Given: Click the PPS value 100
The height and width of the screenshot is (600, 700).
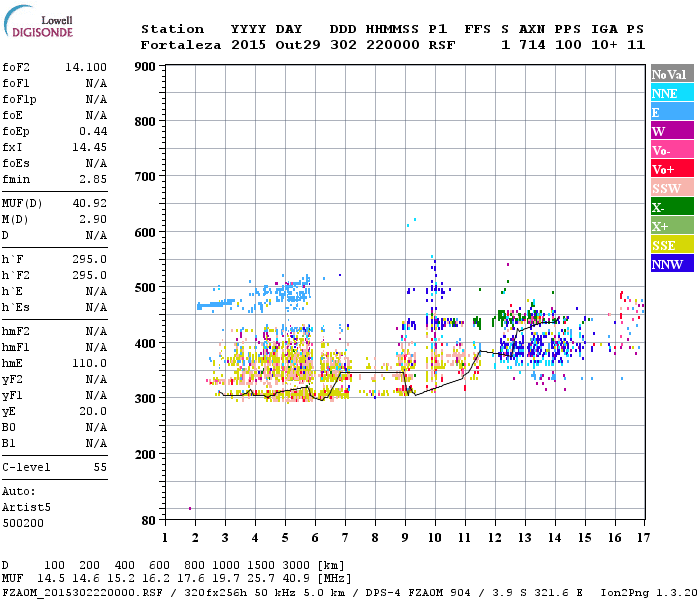Looking at the screenshot, I should [x=568, y=45].
